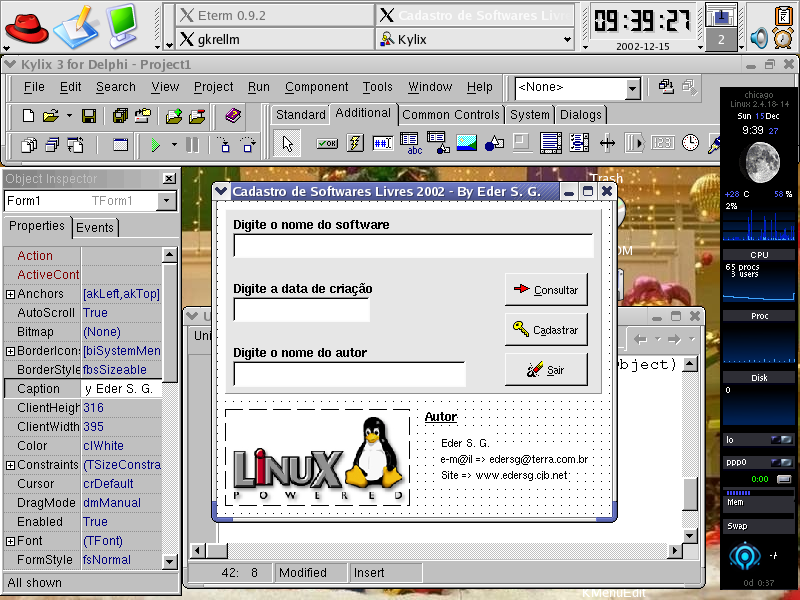Click Add file to project icon
This screenshot has height=600, width=800.
point(174,116)
